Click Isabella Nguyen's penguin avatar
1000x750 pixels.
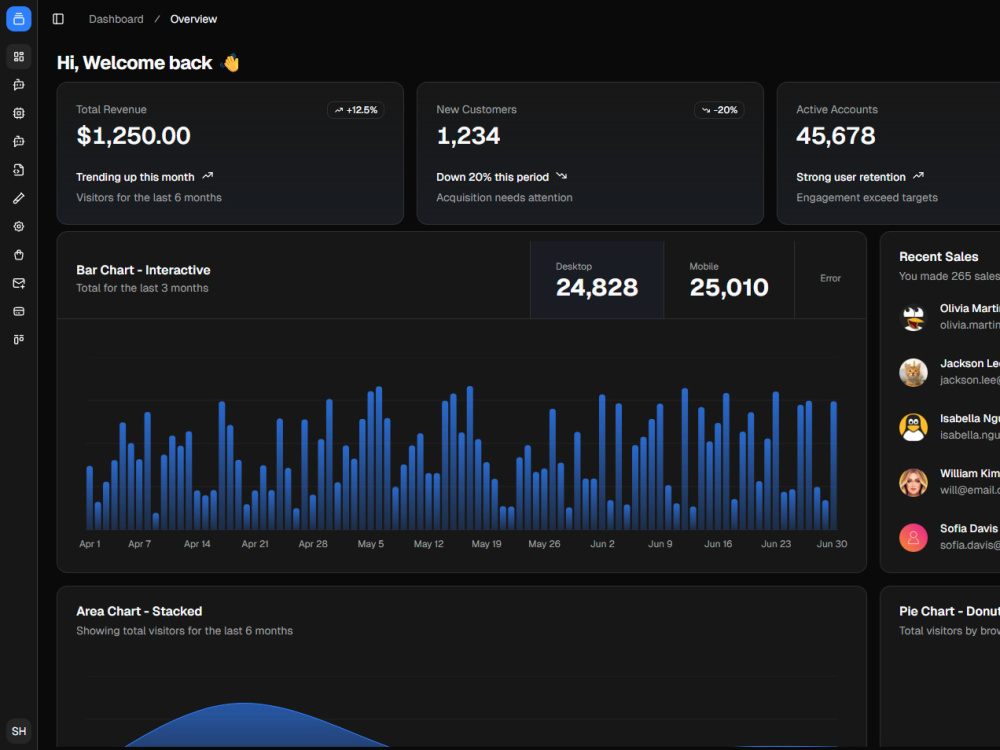[x=913, y=427]
